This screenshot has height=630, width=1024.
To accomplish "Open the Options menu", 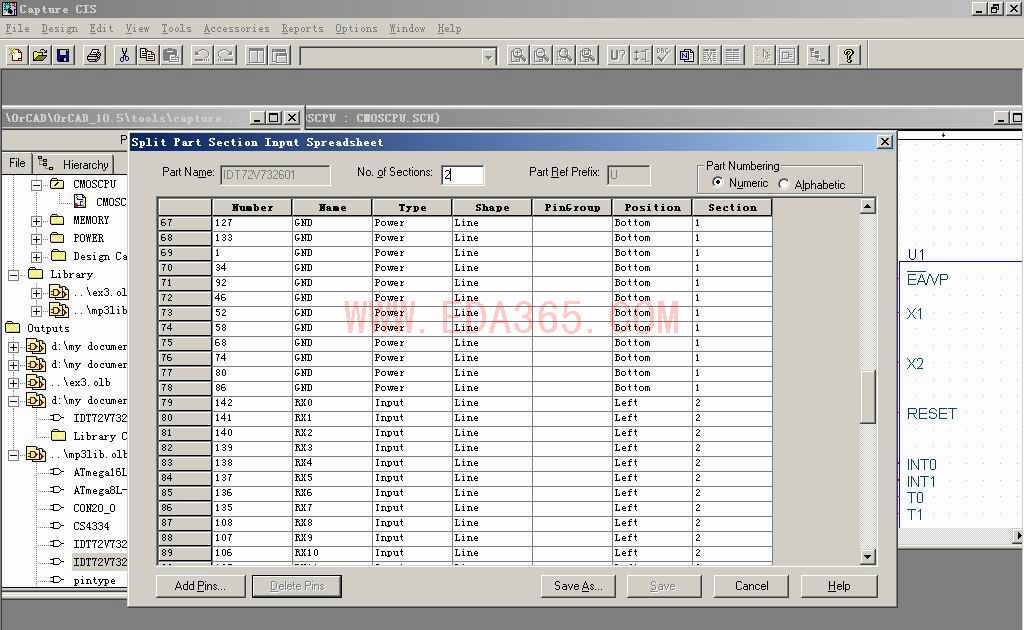I will tap(356, 29).
